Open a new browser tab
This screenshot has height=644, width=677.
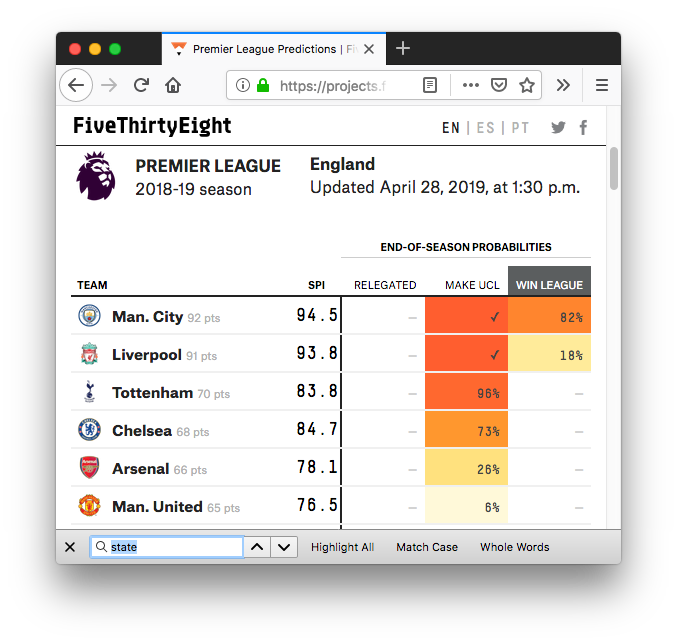tap(403, 49)
